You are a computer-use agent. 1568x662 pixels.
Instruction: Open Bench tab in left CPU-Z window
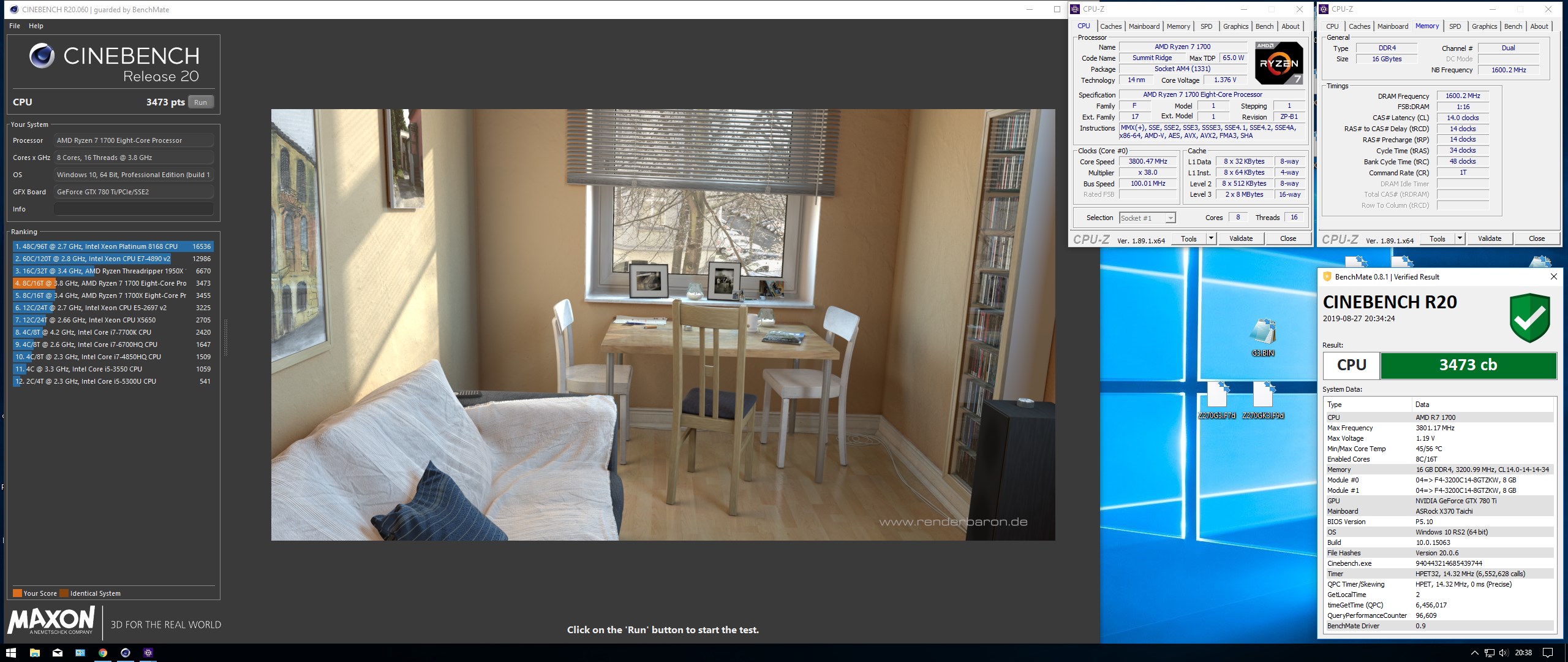[1264, 26]
